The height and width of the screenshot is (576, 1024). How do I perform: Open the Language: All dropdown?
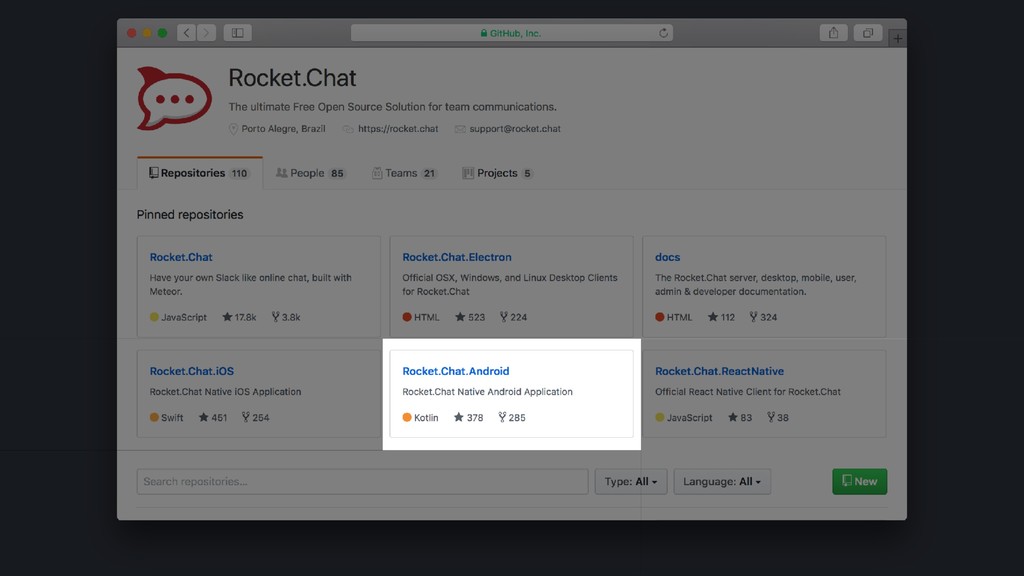point(722,481)
